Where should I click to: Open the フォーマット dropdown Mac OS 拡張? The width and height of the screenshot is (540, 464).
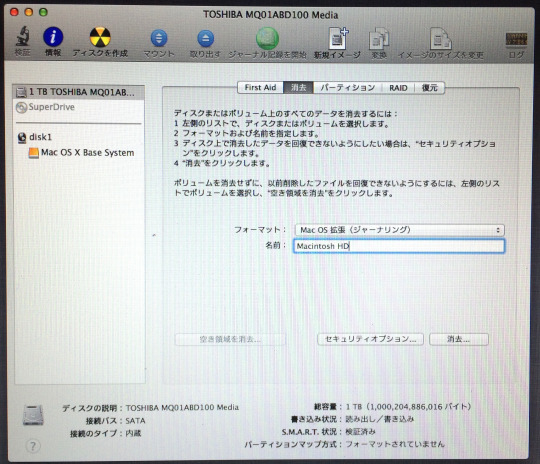[400, 230]
